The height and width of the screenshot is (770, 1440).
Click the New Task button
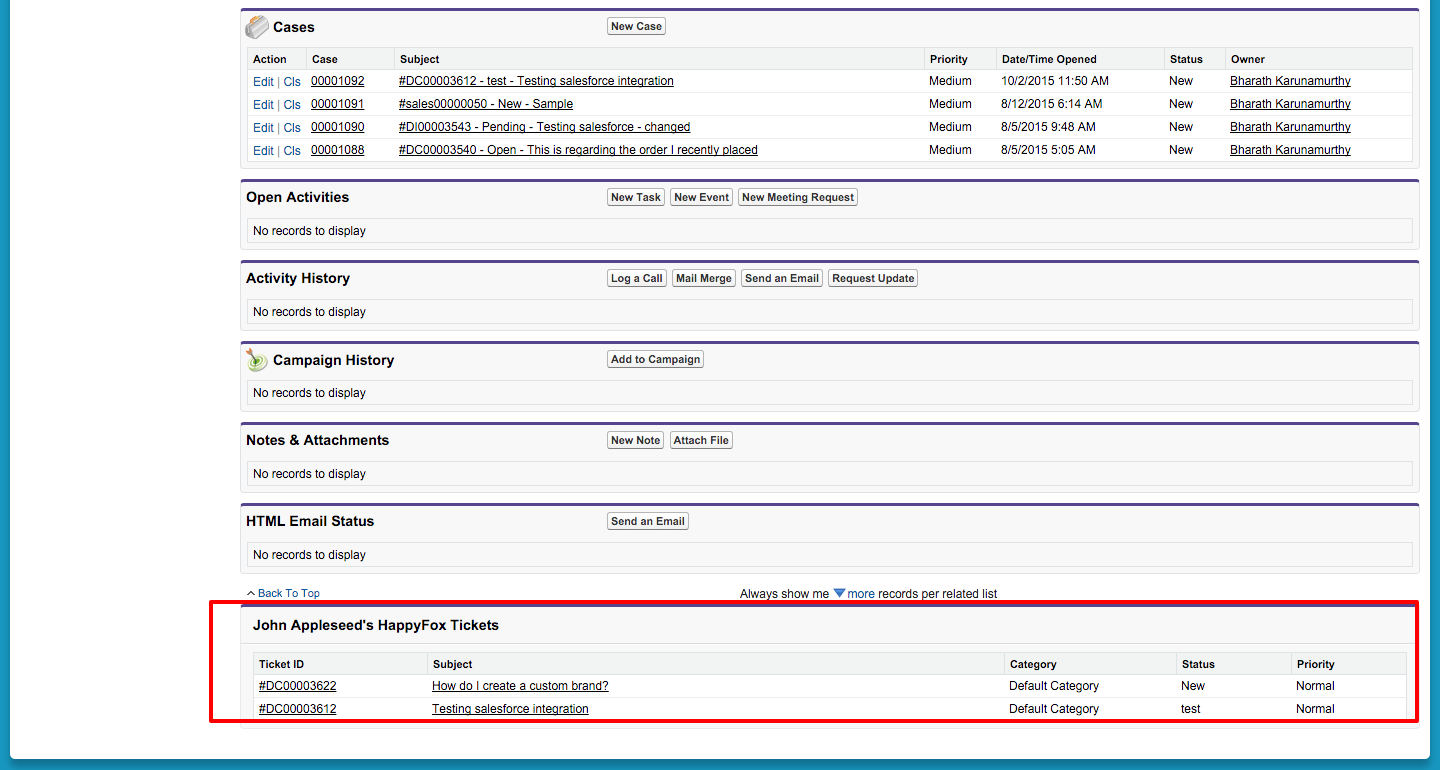coord(636,197)
